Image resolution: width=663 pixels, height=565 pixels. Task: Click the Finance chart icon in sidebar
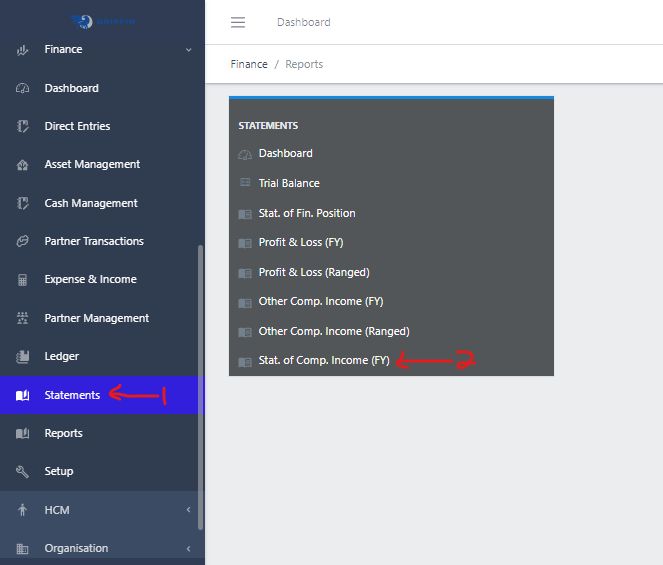click(x=22, y=50)
